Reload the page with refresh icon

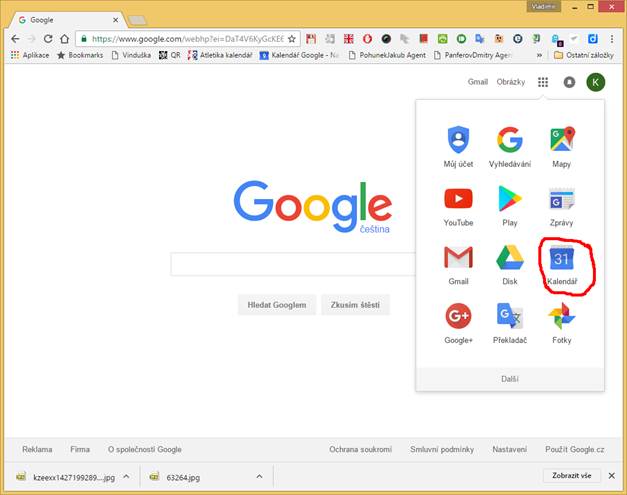(48, 39)
